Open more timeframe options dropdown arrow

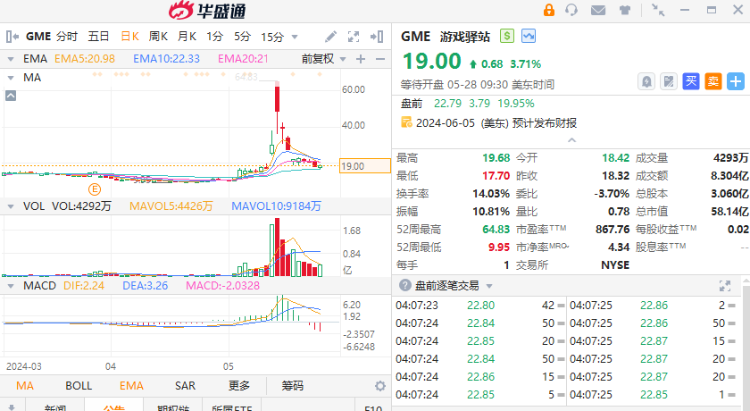click(x=295, y=37)
